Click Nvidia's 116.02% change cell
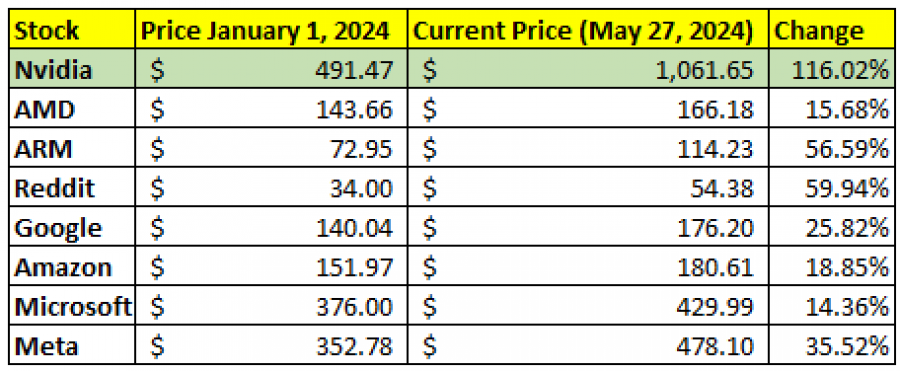Screen dimensions: 900x371 831,69
